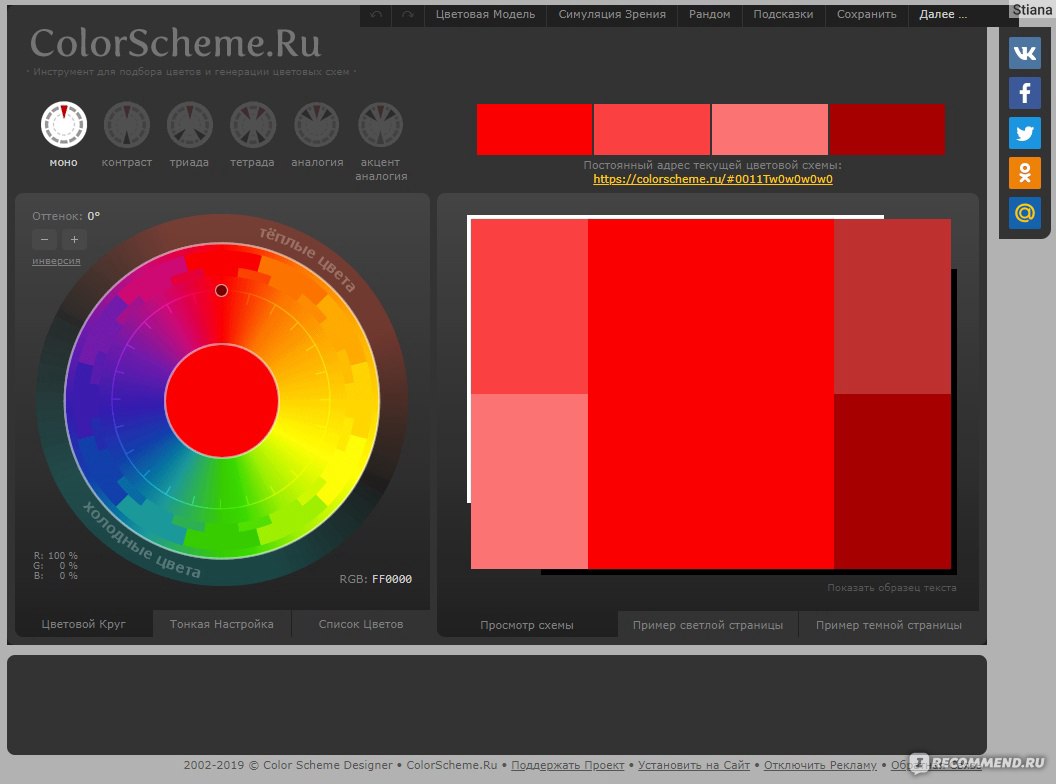Click the pure red primary swatch

coord(534,129)
